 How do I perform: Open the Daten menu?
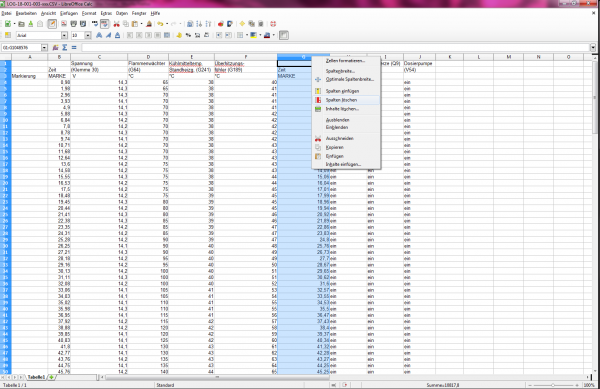coord(122,13)
